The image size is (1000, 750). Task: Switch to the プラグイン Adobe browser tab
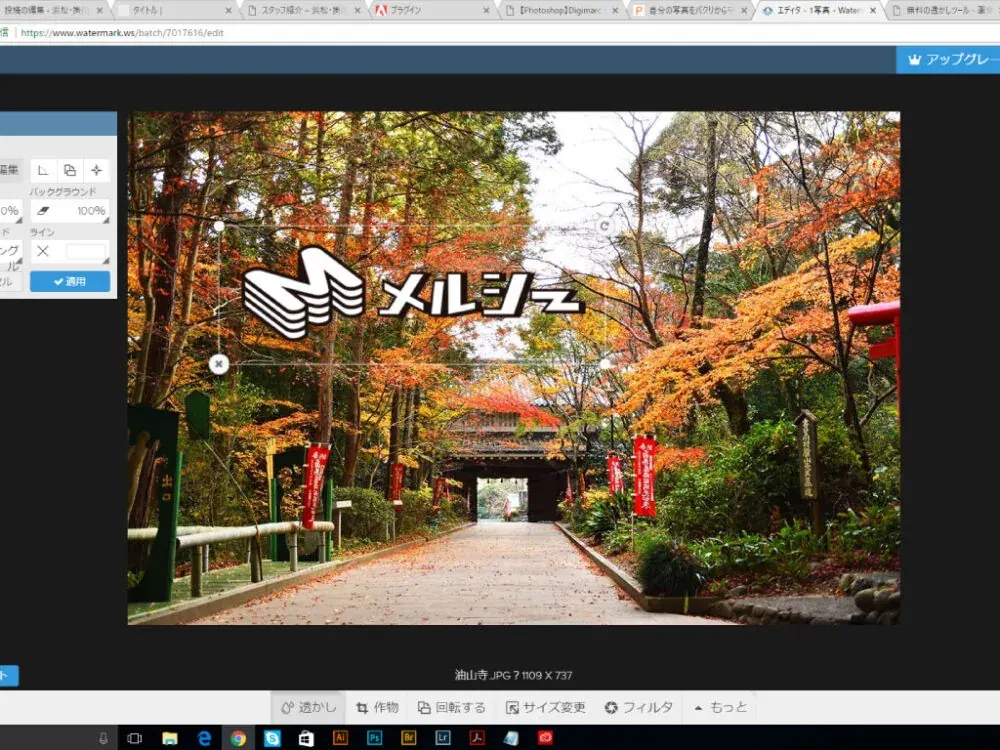pyautogui.click(x=432, y=10)
